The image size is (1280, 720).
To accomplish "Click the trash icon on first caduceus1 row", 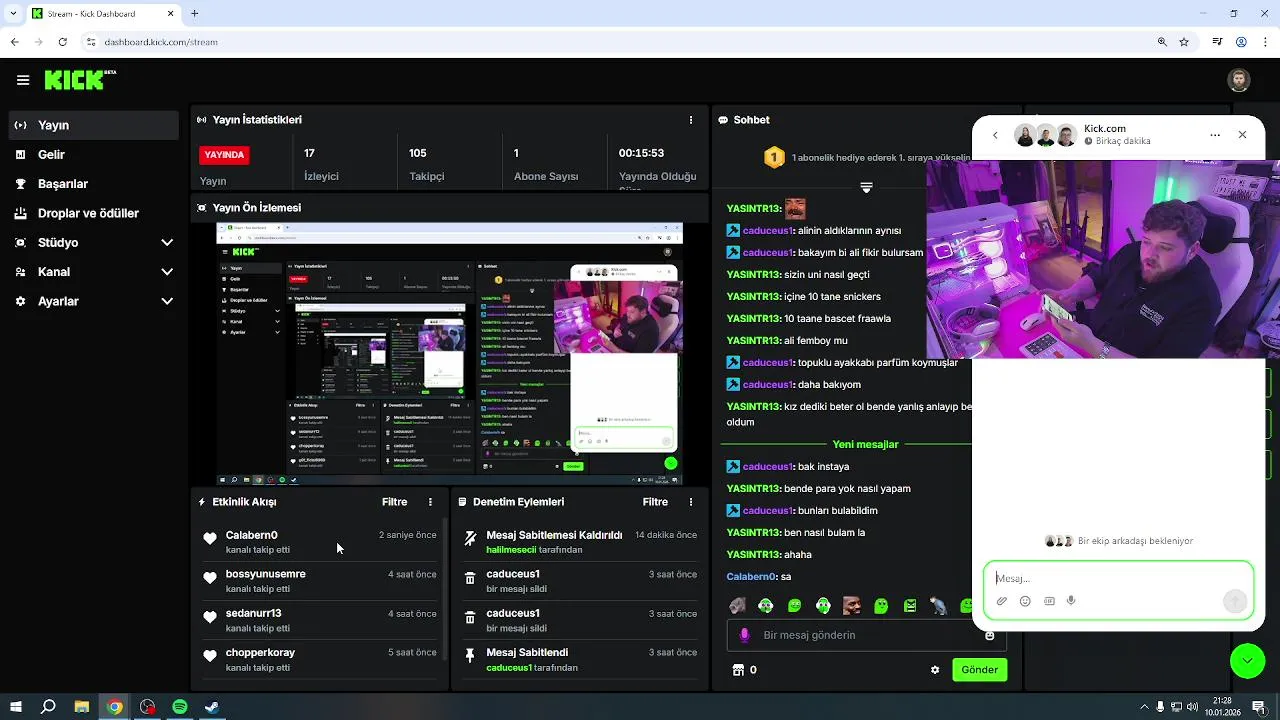I will pos(470,578).
